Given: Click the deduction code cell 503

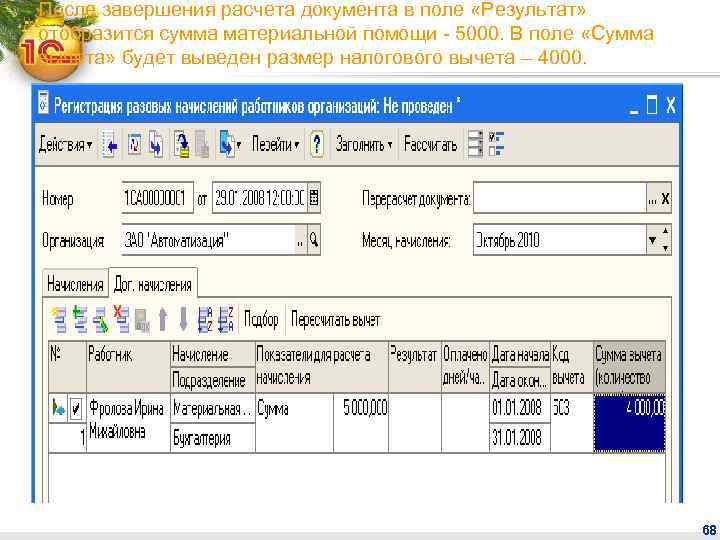Looking at the screenshot, I should coord(572,422).
